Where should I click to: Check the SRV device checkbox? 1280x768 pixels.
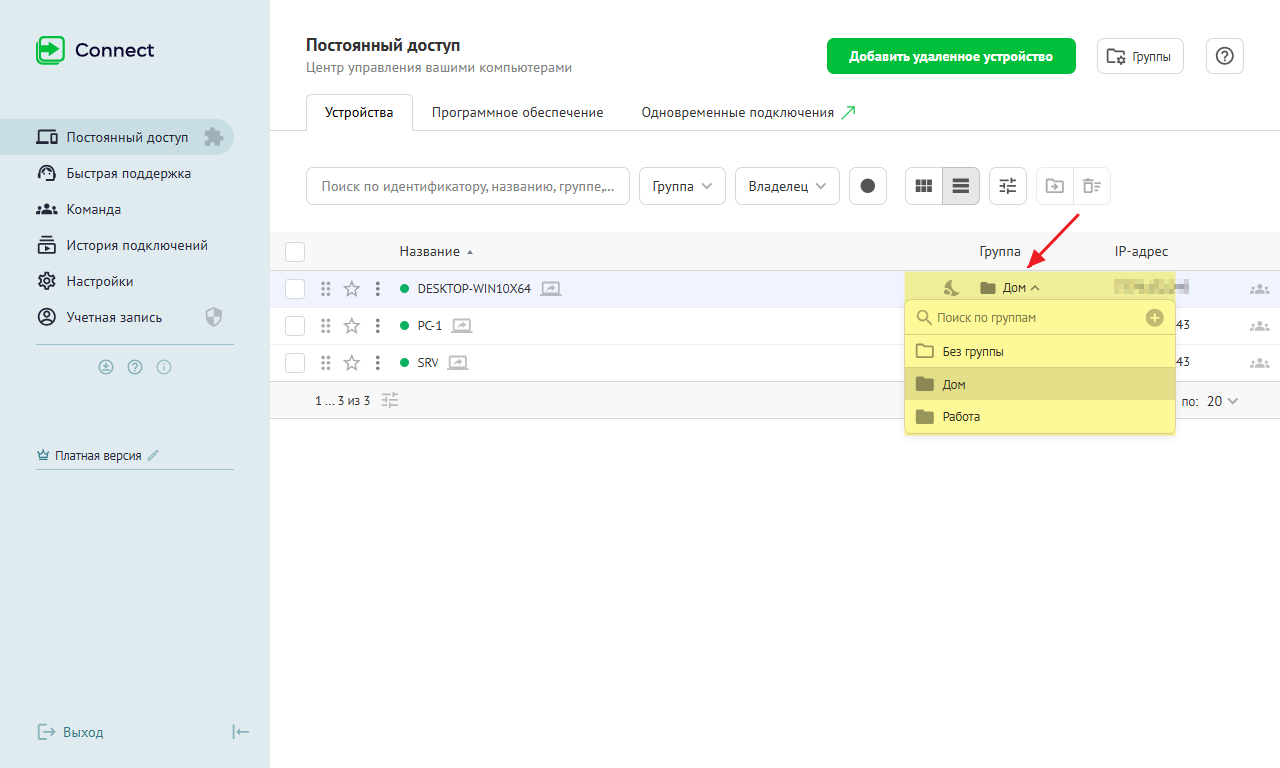pyautogui.click(x=295, y=362)
